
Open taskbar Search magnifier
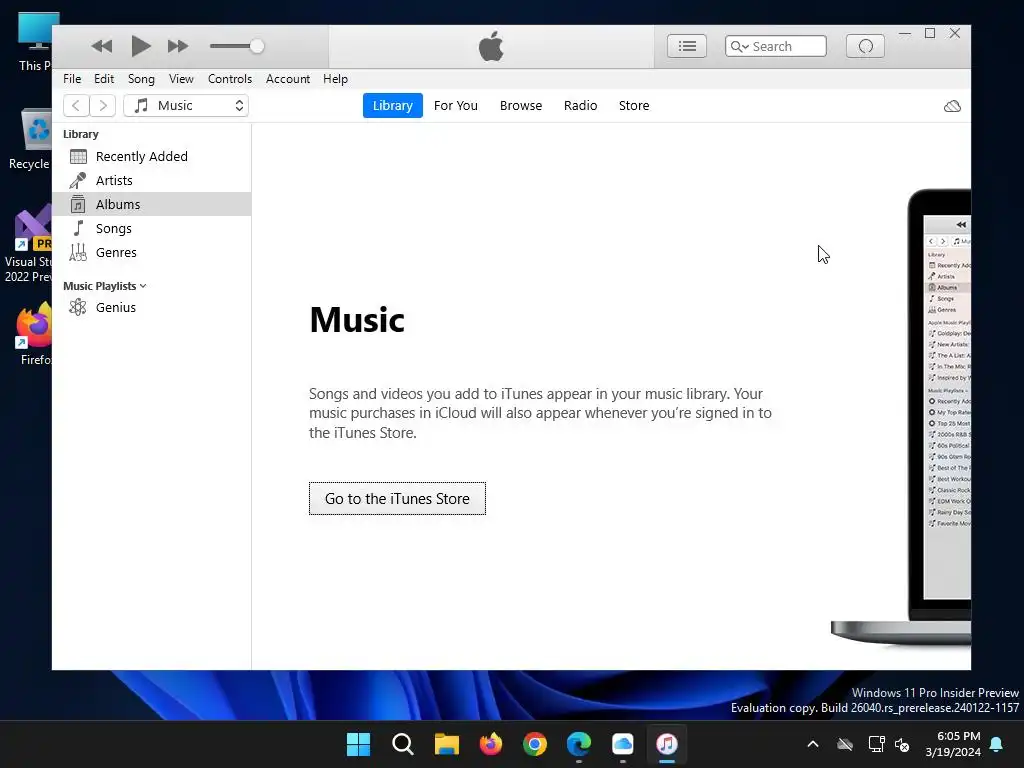point(402,744)
